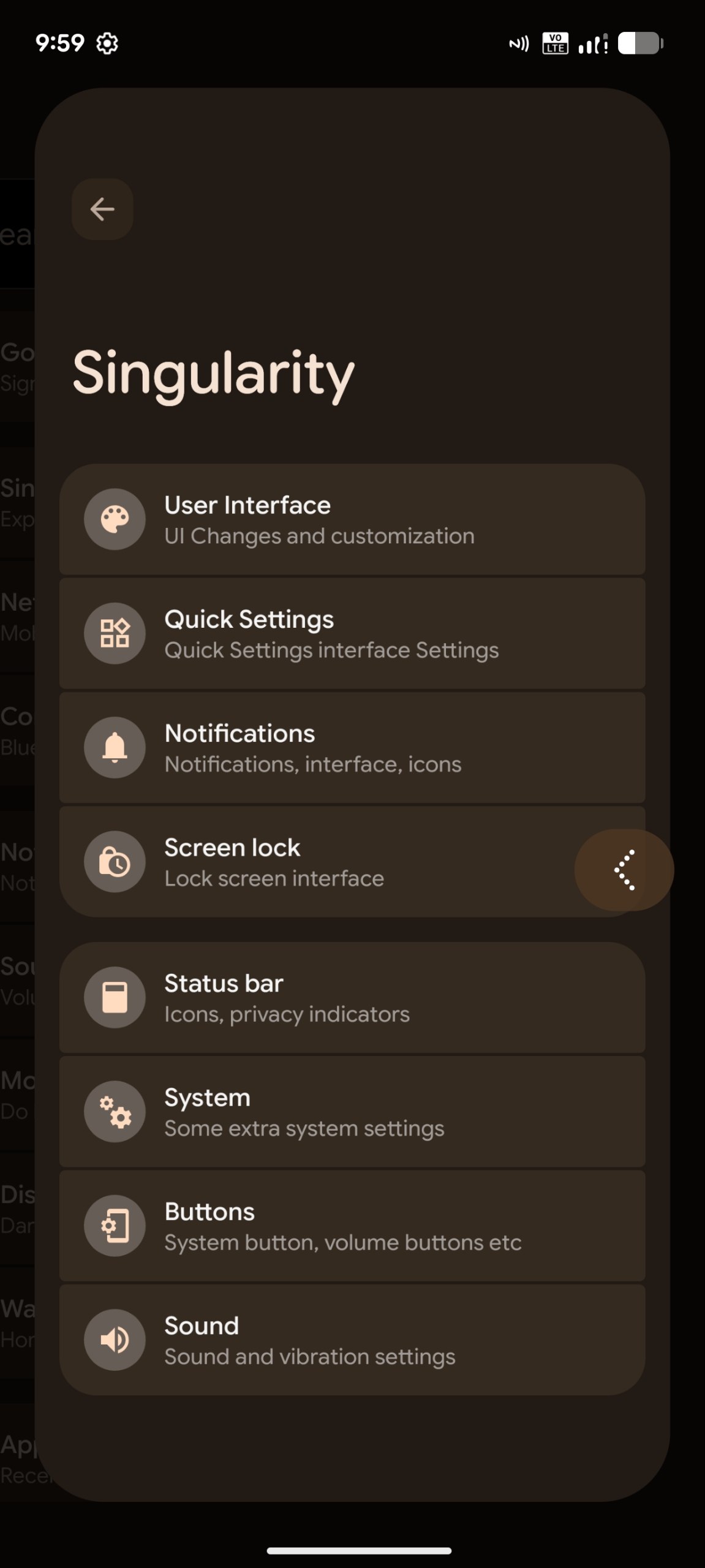This screenshot has width=705, height=1568.
Task: Open Sound and vibration settings
Action: pyautogui.click(x=352, y=1340)
